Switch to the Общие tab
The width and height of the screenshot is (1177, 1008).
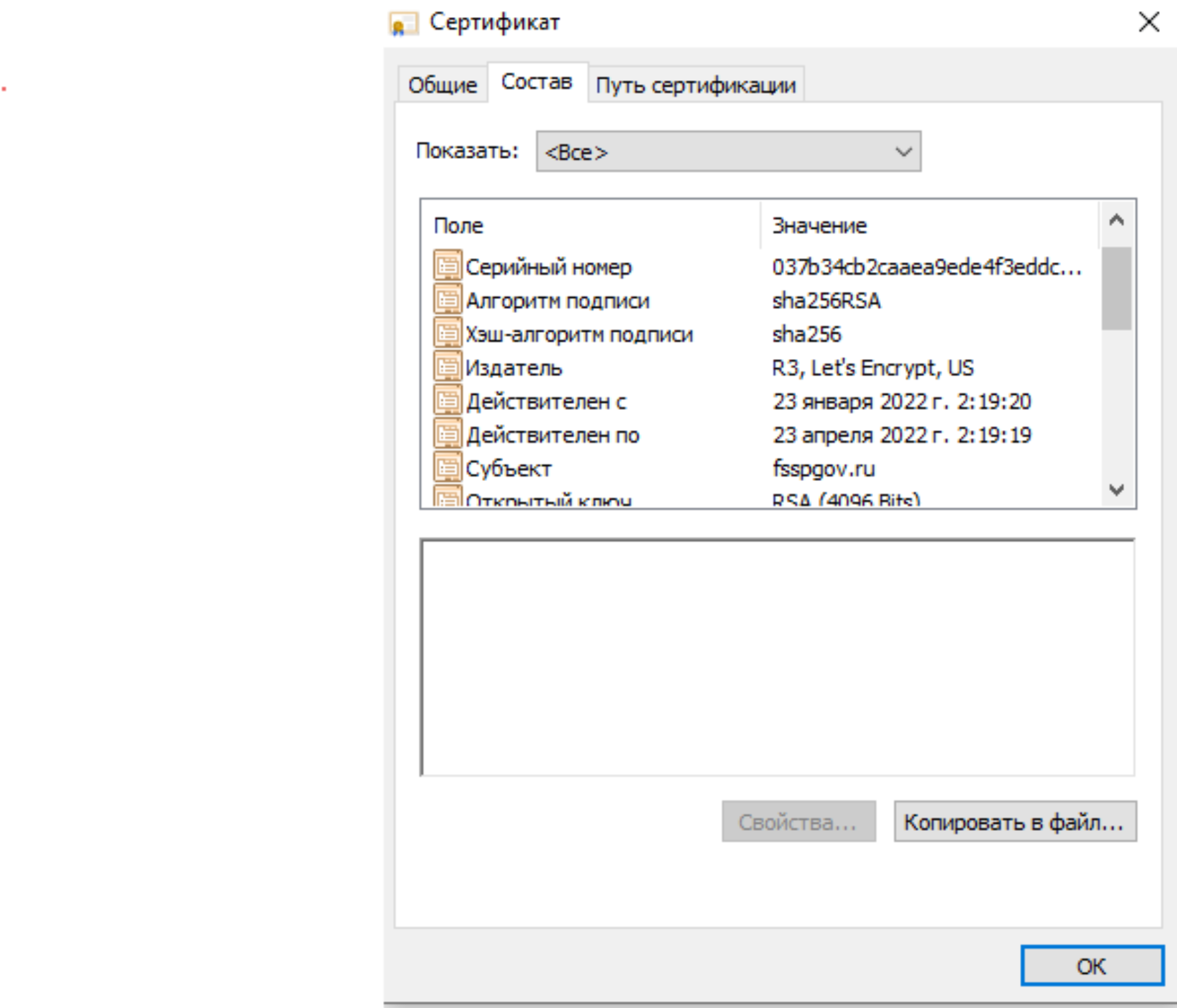pos(442,85)
